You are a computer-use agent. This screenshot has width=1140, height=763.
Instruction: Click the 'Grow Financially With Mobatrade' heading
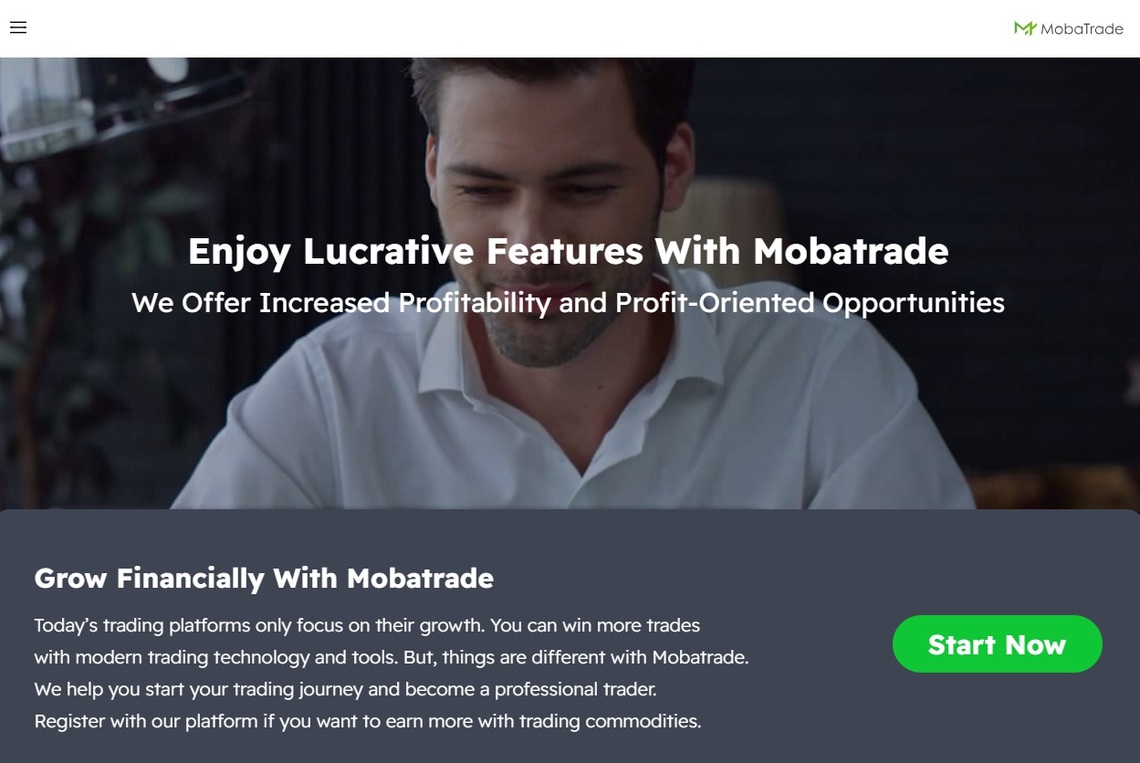tap(264, 578)
